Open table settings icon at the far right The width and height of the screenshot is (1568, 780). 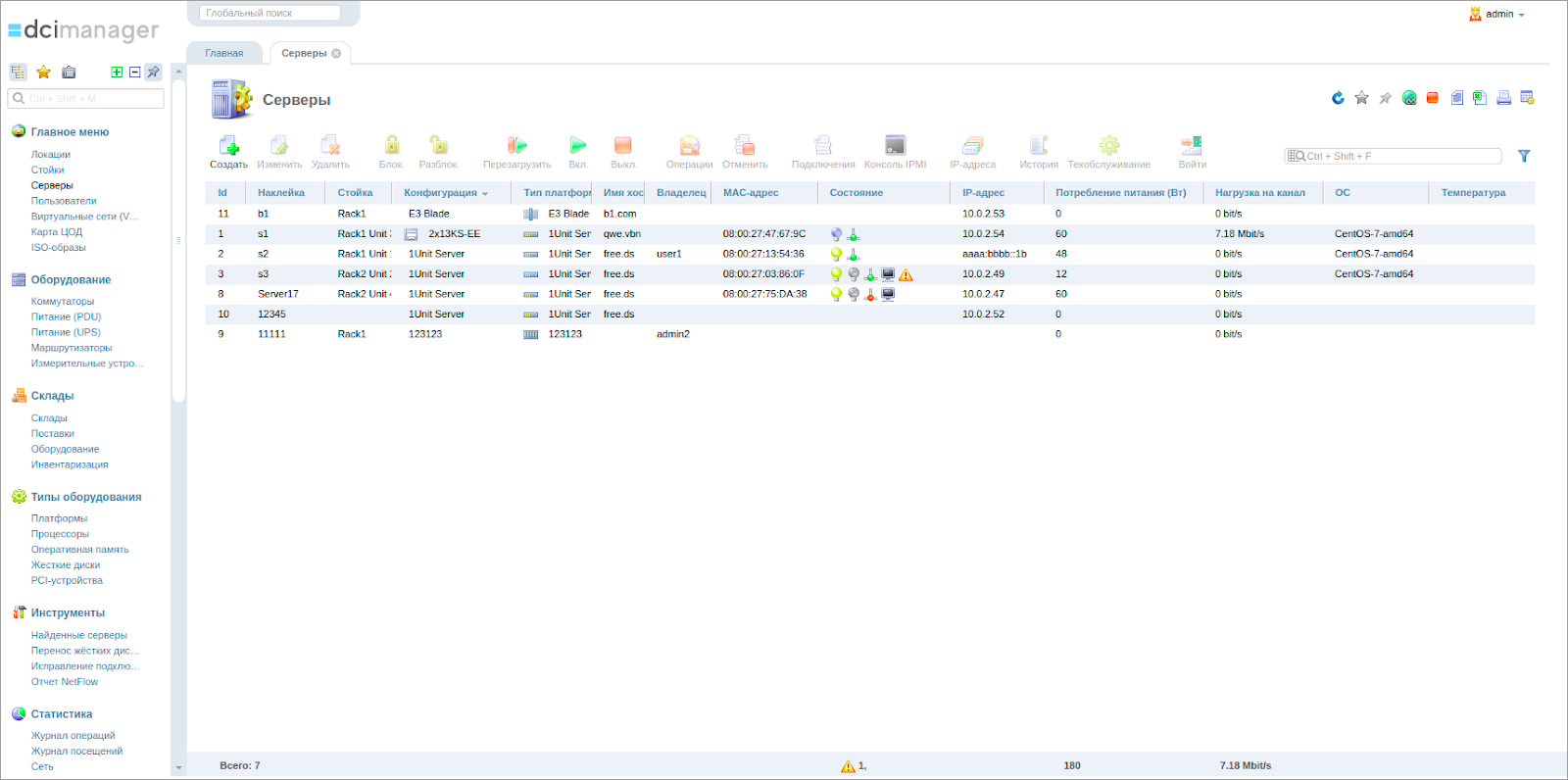pos(1527,98)
